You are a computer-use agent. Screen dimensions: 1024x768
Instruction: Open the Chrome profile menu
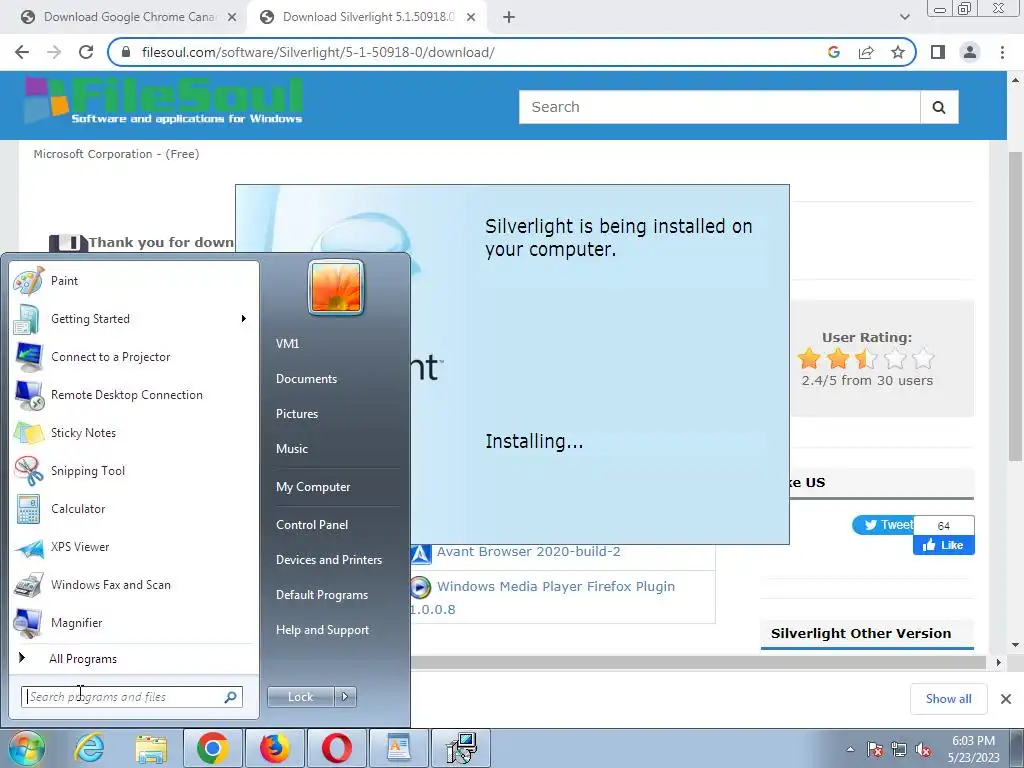(970, 52)
